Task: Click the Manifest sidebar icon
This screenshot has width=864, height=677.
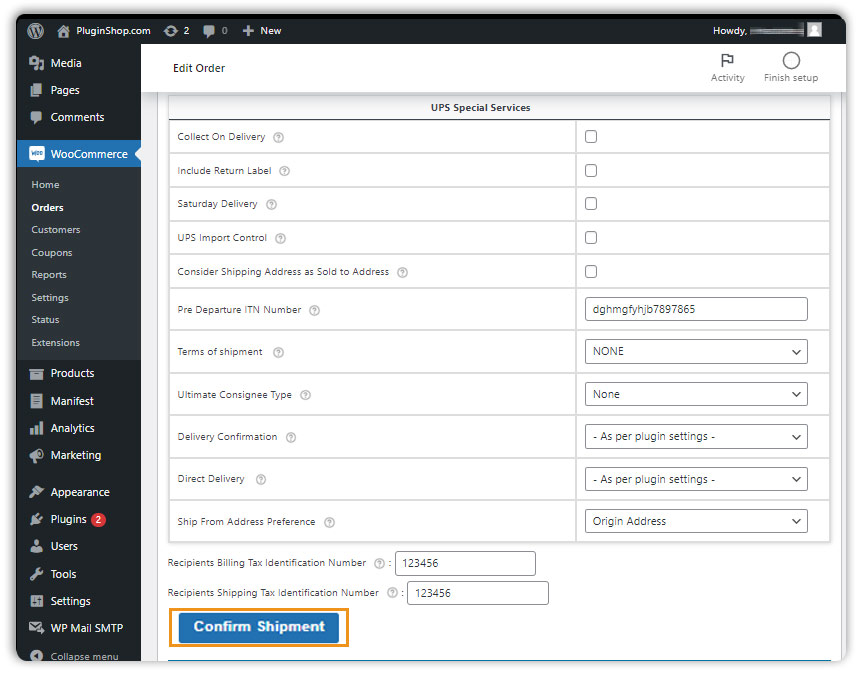Action: 36,401
